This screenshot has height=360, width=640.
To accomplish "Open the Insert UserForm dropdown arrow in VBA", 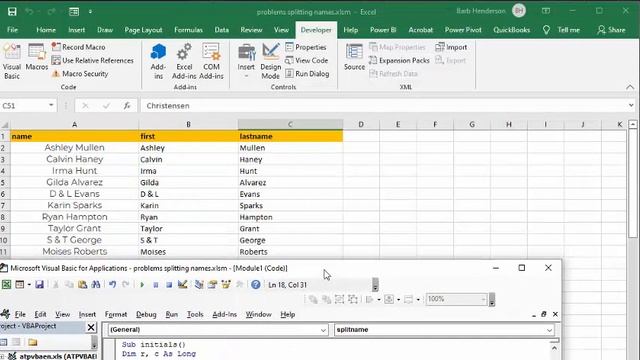I will tap(29, 284).
